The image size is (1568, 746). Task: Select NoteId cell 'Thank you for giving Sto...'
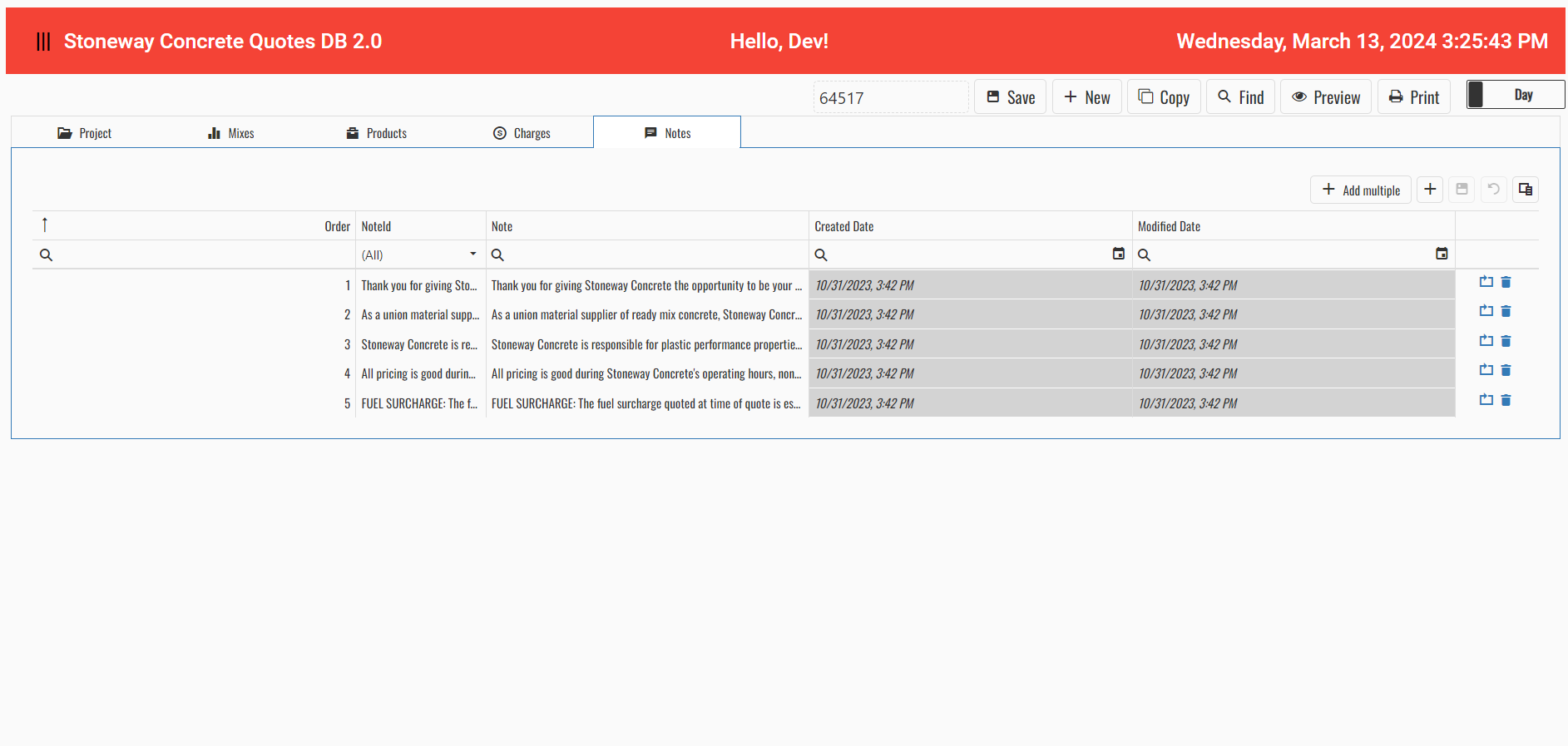(x=420, y=285)
